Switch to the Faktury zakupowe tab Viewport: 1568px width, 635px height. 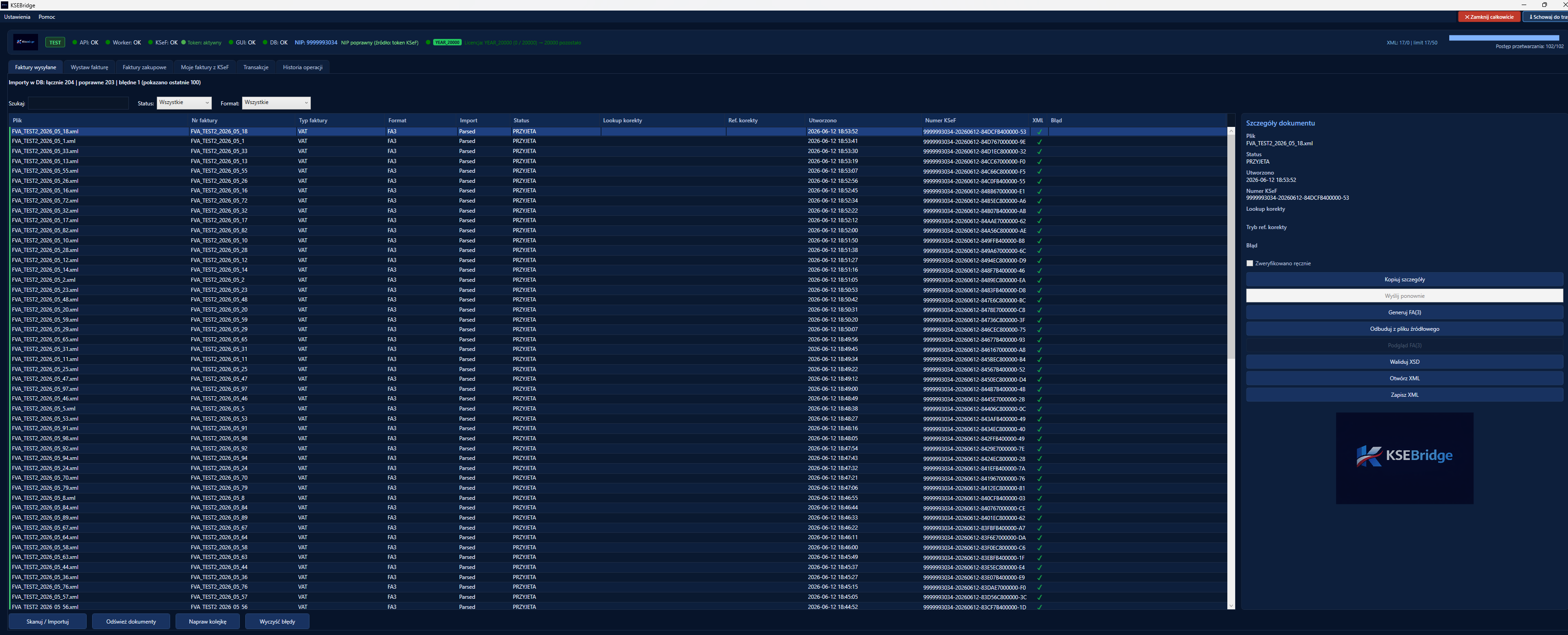[144, 67]
